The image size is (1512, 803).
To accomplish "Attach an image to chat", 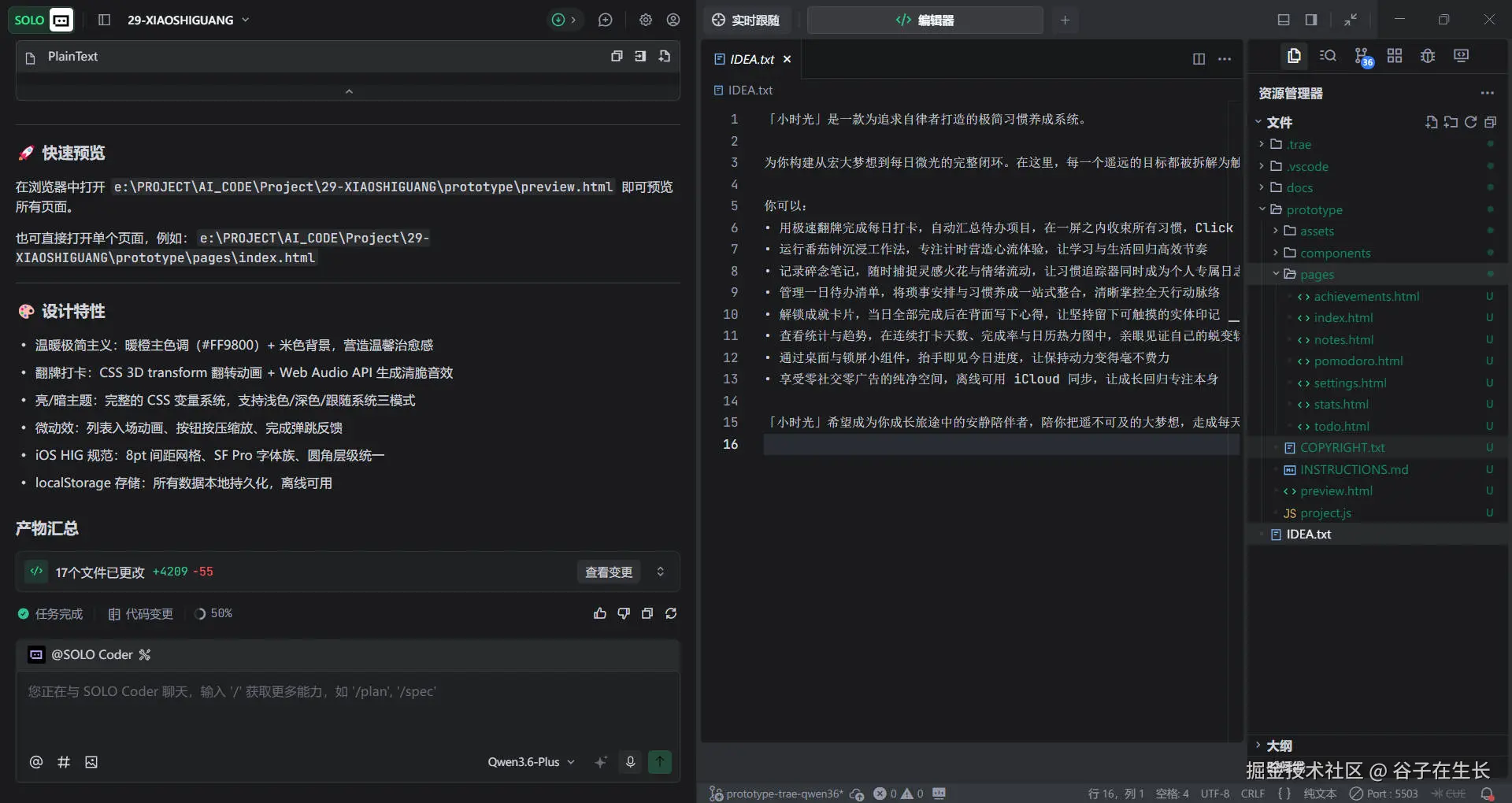I will pos(91,762).
